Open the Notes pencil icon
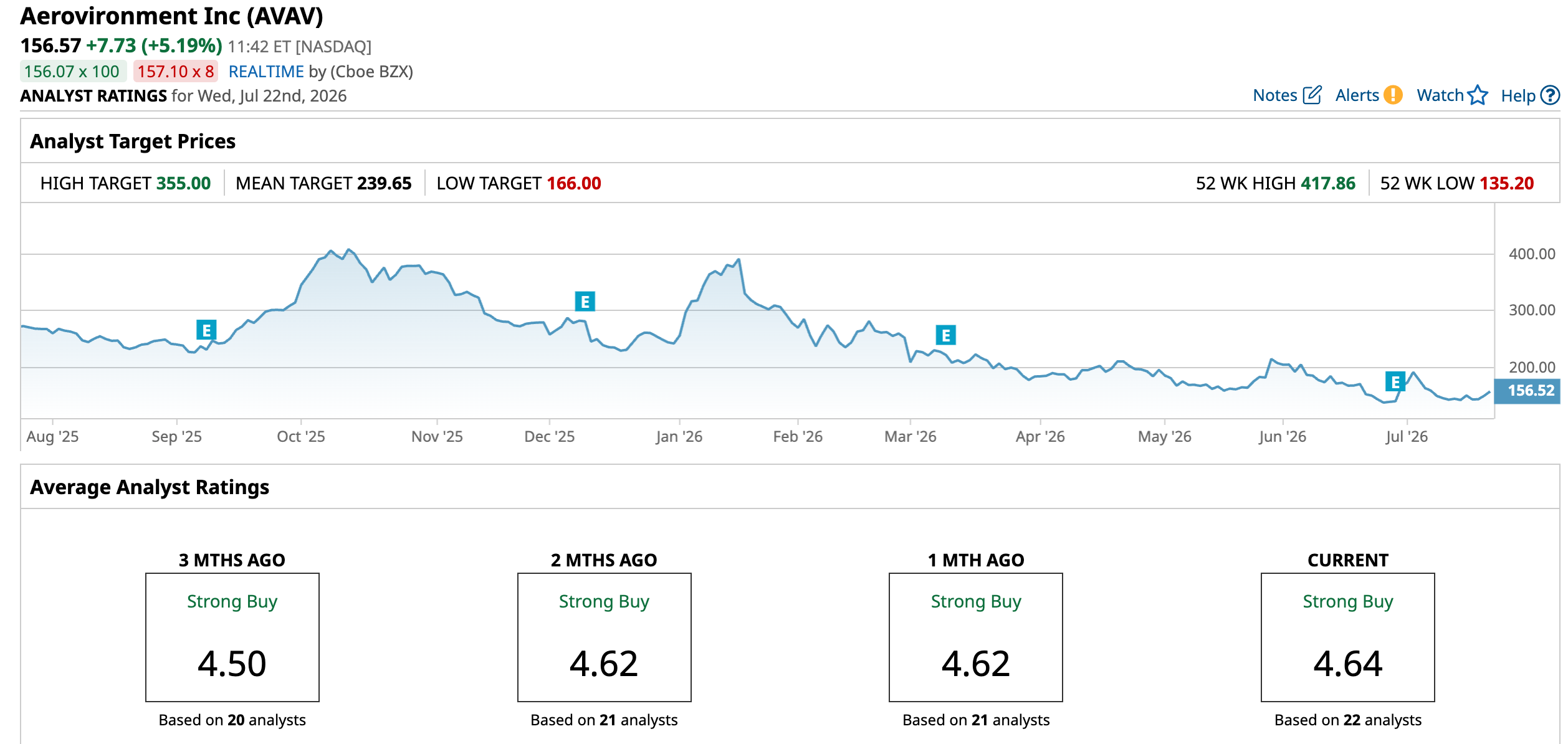 (1312, 95)
